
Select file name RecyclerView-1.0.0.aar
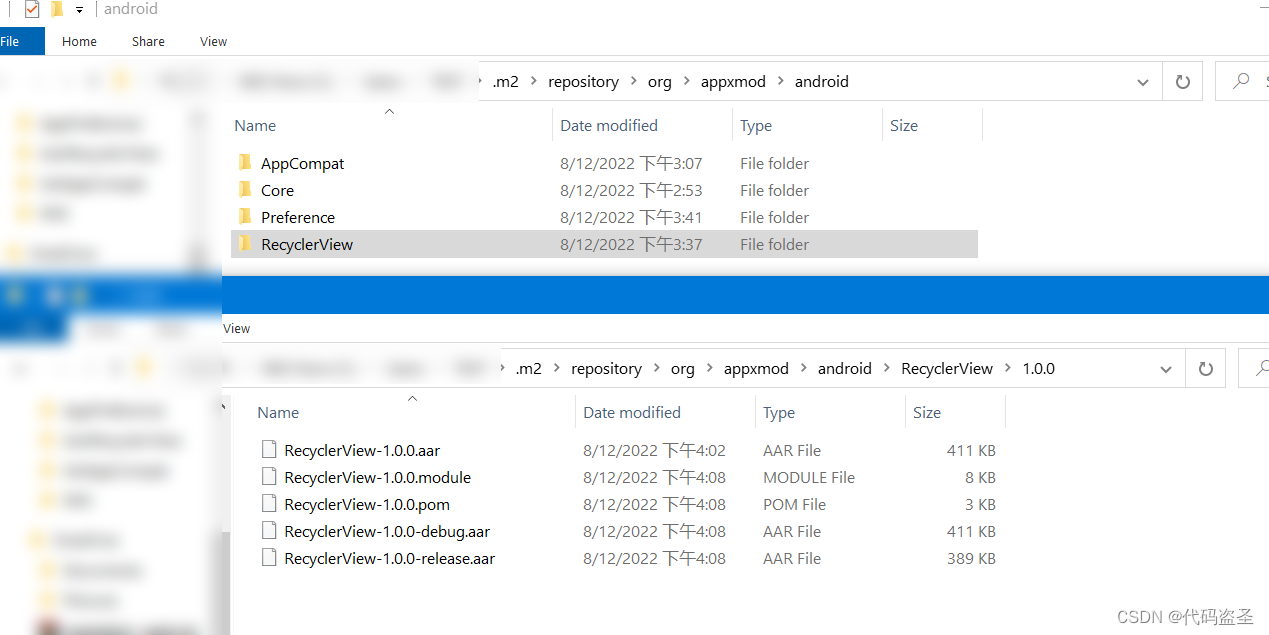coord(362,450)
